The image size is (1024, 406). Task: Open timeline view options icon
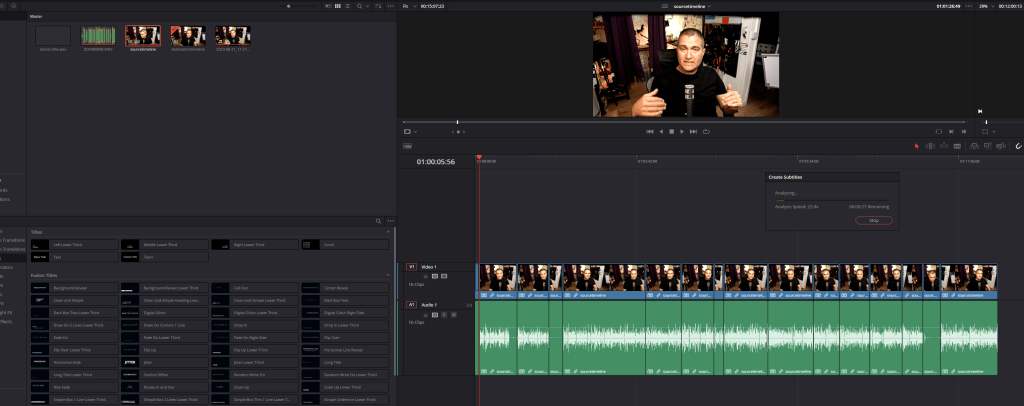point(408,146)
